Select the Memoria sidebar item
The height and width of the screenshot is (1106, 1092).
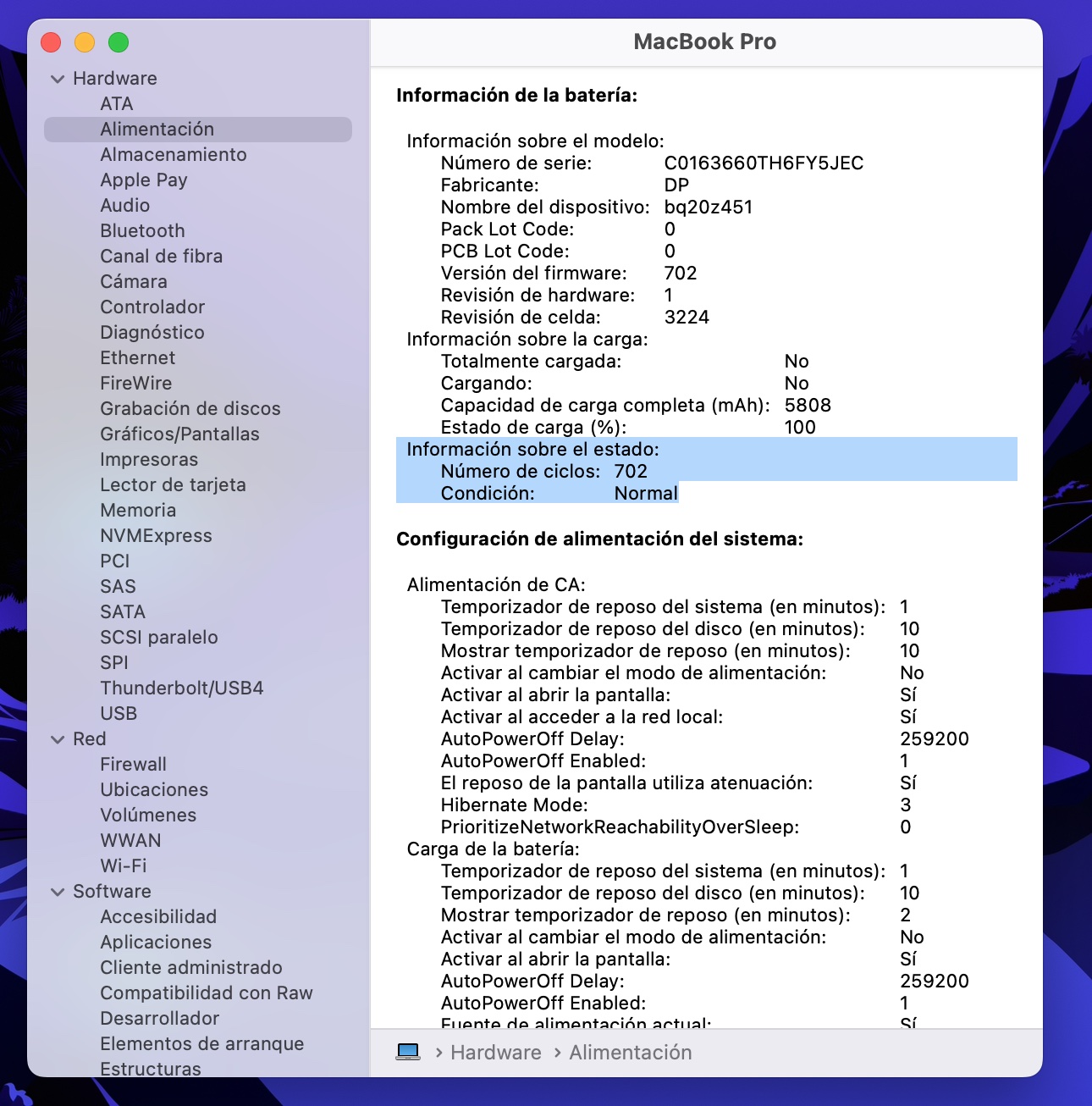point(138,510)
